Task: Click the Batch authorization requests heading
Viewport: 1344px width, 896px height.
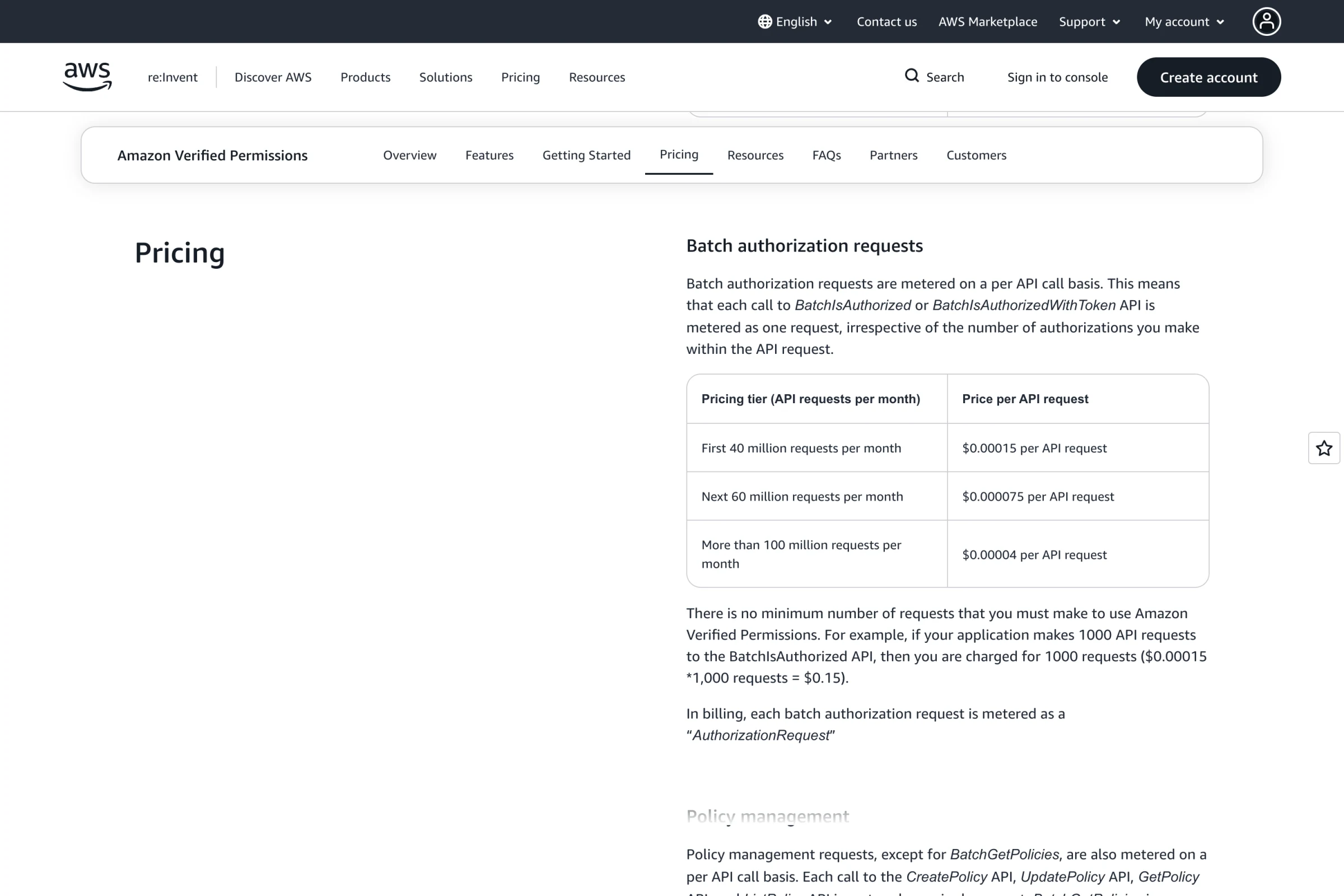Action: pos(804,246)
